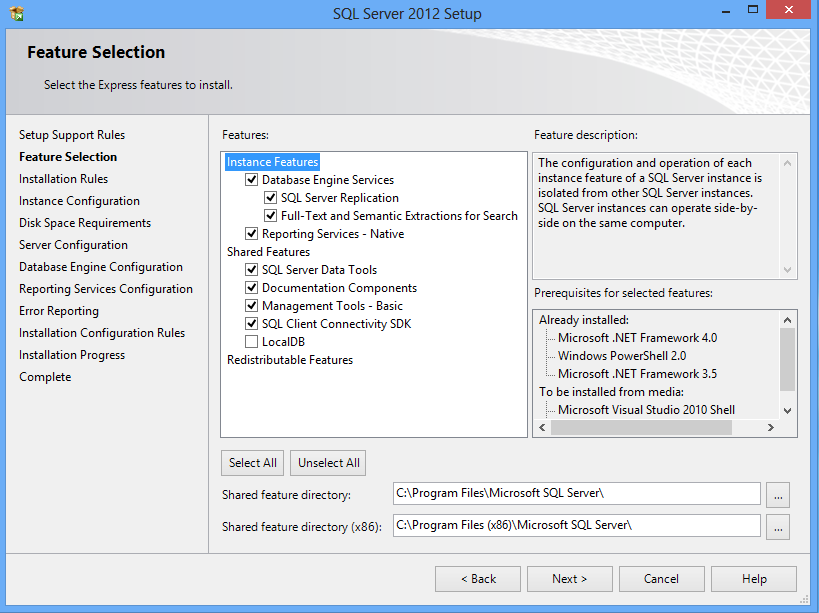Toggle SQL Server Replication checkbox

pyautogui.click(x=271, y=198)
